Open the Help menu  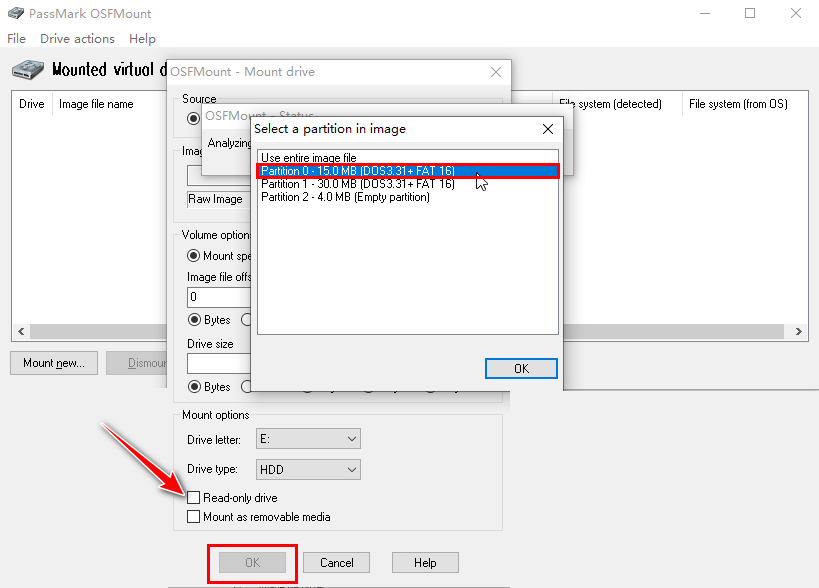pos(142,38)
